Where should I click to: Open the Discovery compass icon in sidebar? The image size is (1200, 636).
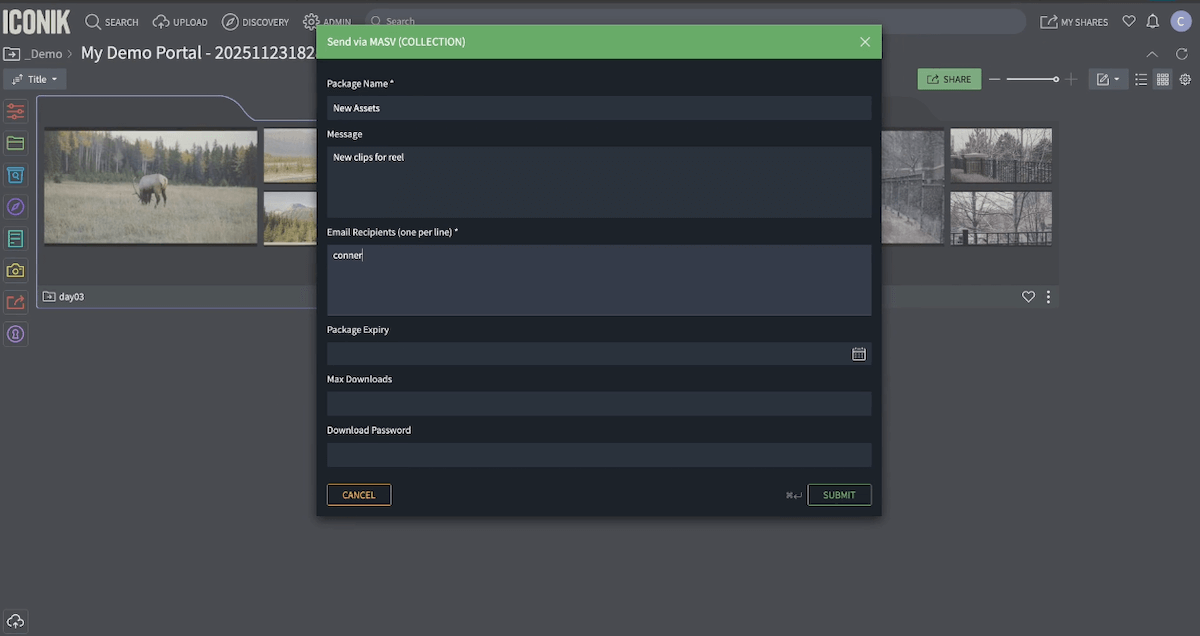14,207
